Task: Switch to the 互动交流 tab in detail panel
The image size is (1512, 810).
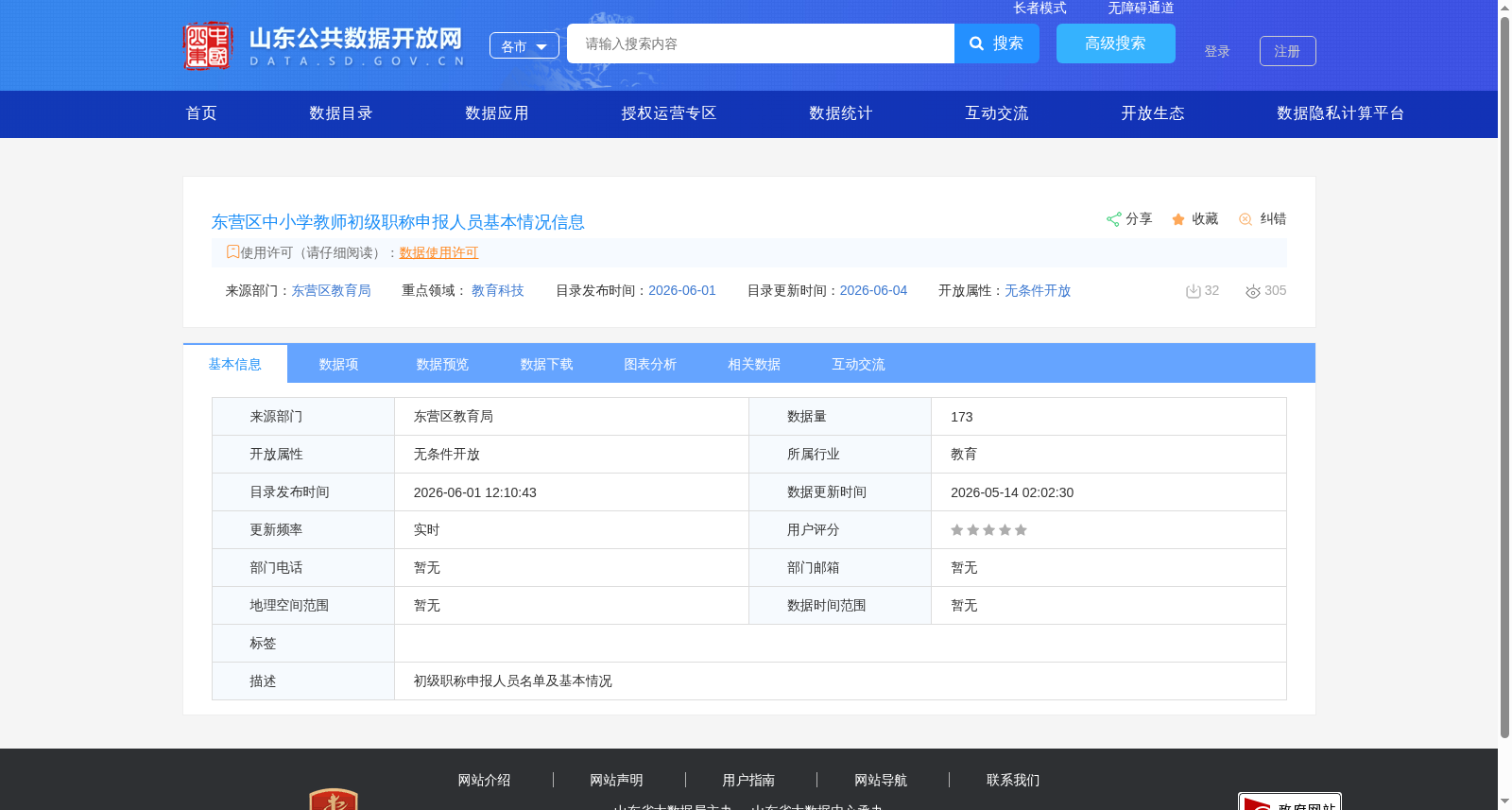Action: pos(859,364)
